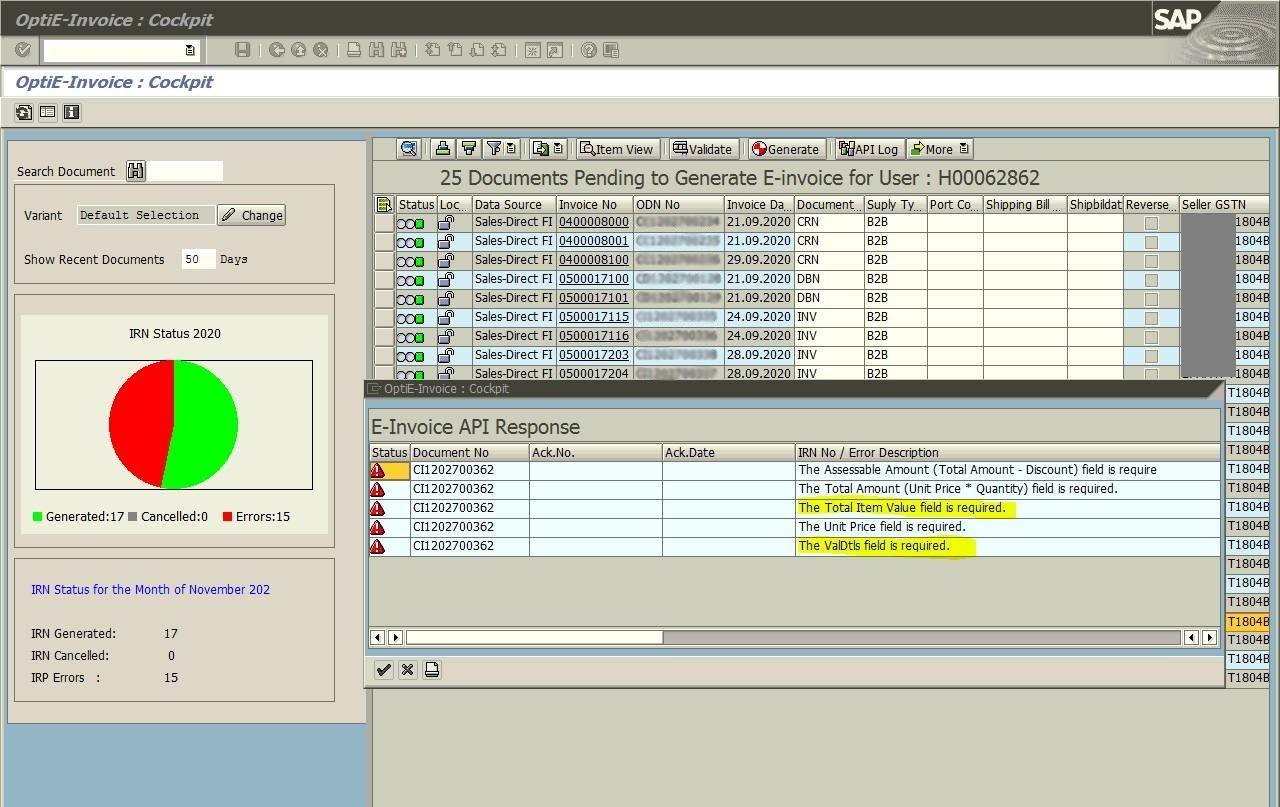The height and width of the screenshot is (807, 1280).
Task: Toggle the Reverse checkbox for invoice 0500017116
Action: pyautogui.click(x=1151, y=337)
